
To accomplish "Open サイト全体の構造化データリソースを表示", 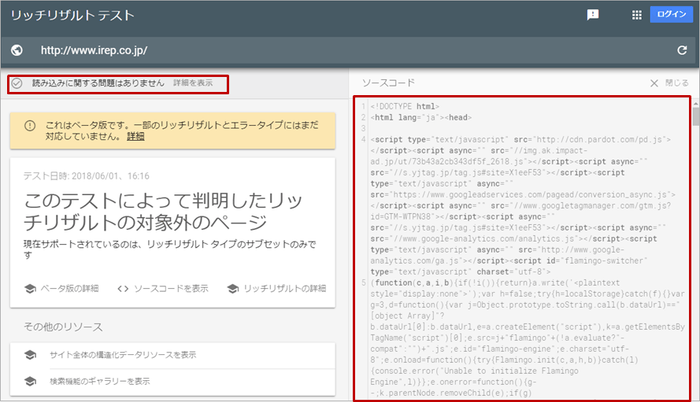I will click(x=122, y=354).
